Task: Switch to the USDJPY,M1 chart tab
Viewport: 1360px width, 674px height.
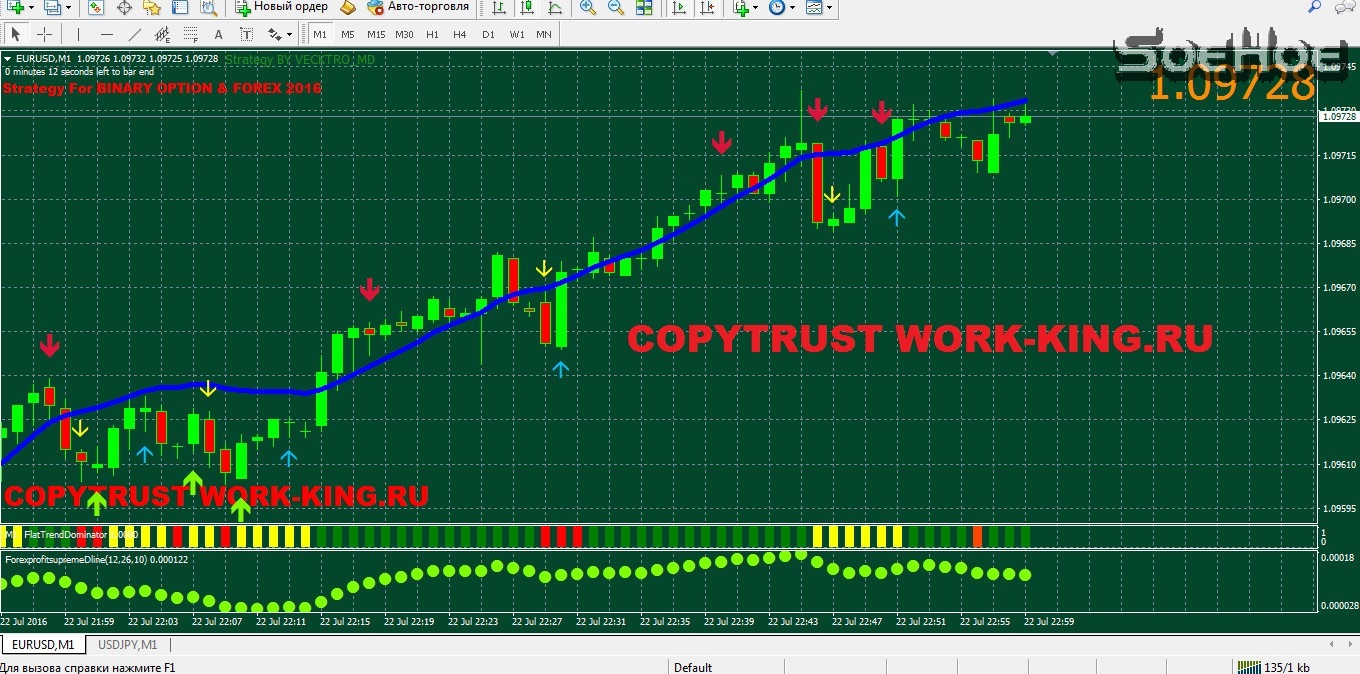Action: [127, 645]
